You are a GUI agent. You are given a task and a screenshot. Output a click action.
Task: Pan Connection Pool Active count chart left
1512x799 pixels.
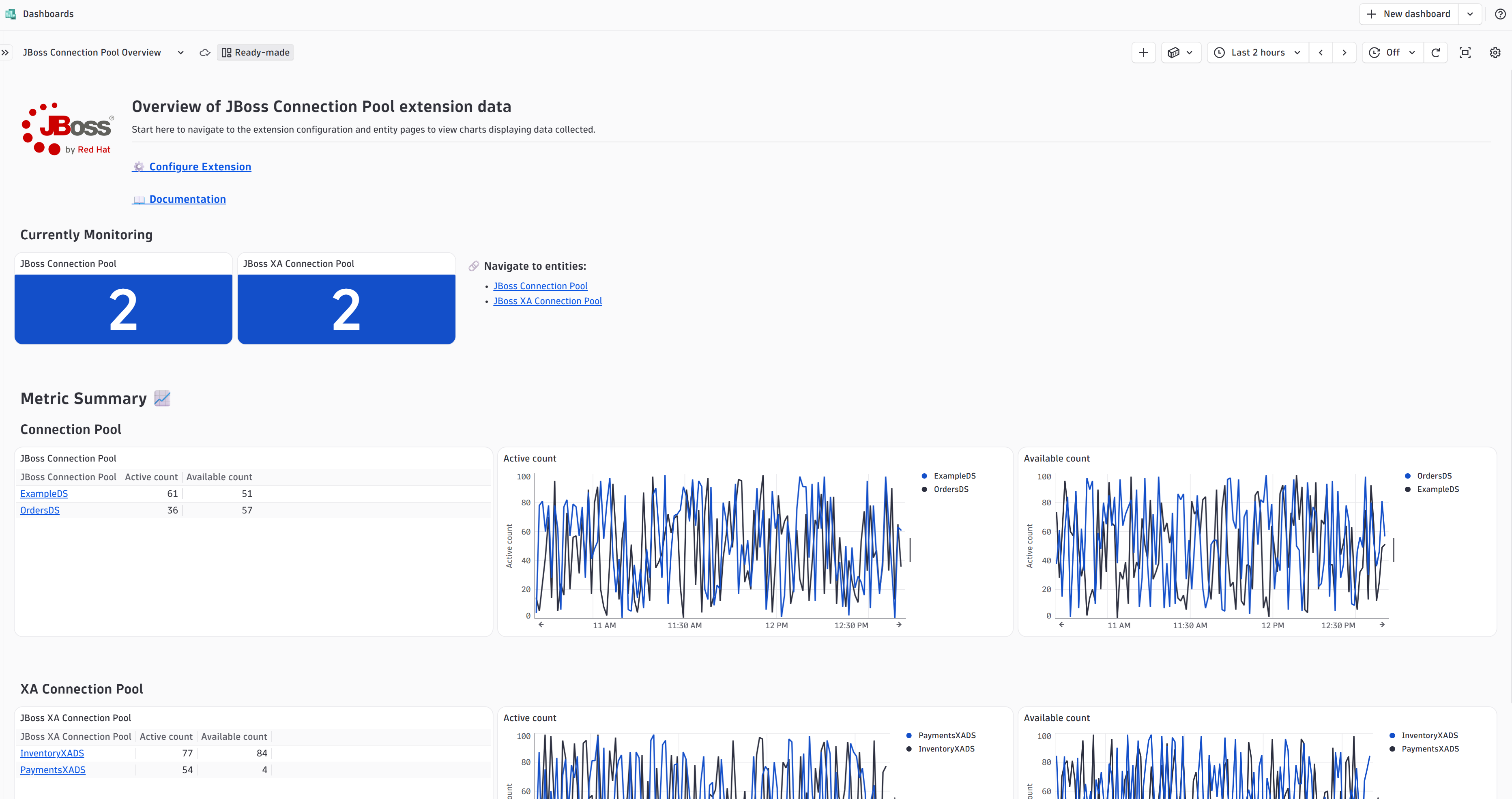click(541, 625)
